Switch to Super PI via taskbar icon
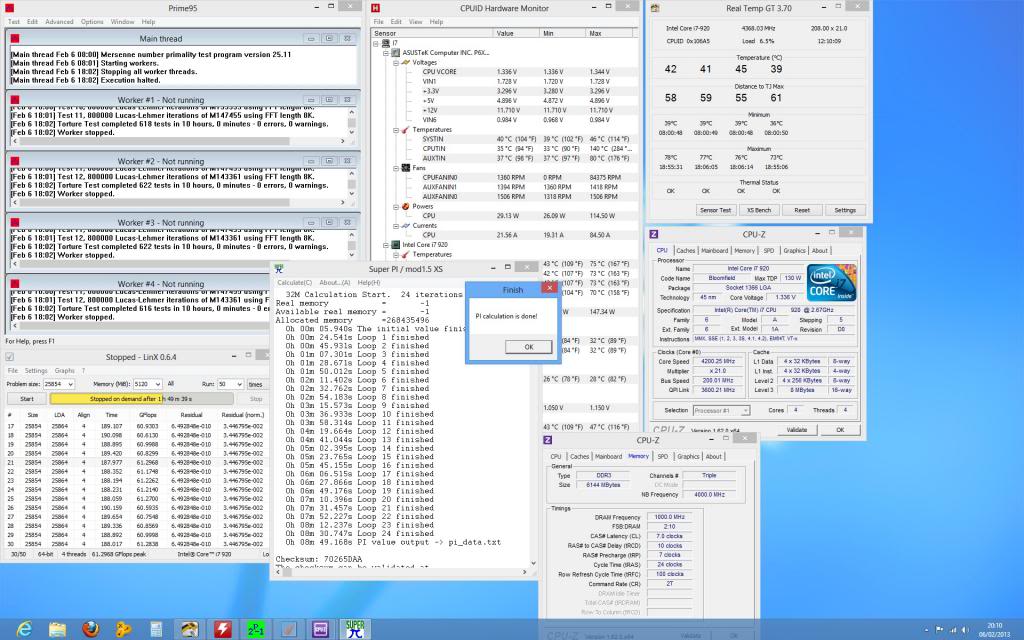Image resolution: width=1024 pixels, height=640 pixels. pos(355,629)
